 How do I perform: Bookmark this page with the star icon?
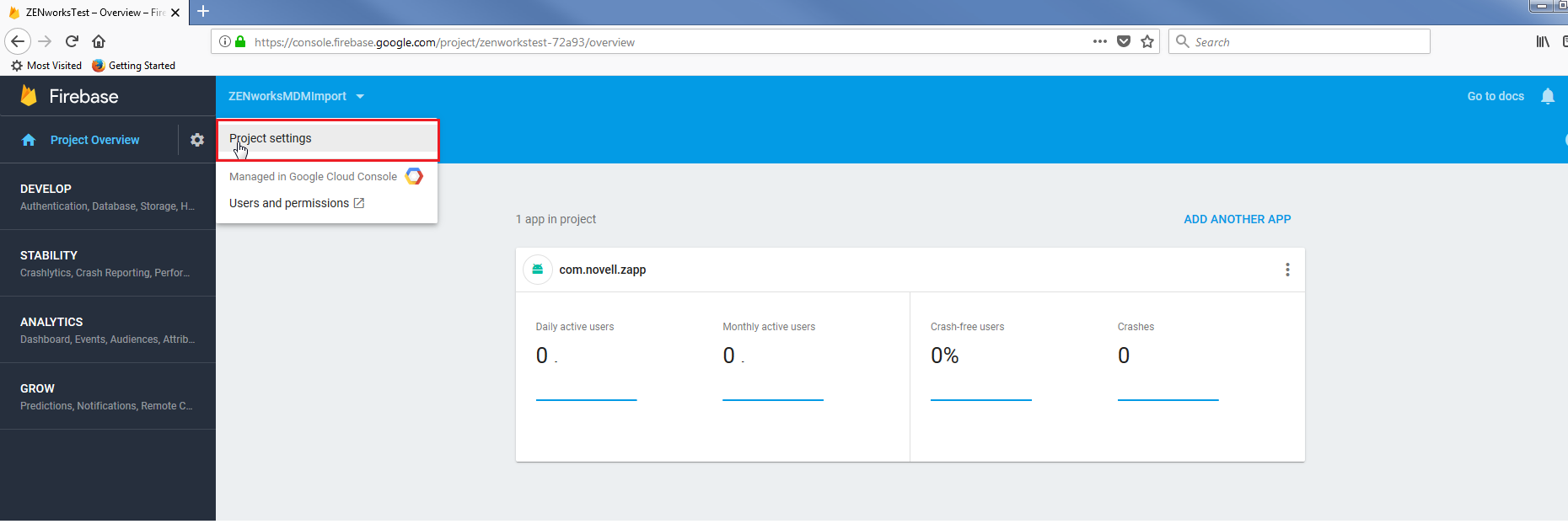(1147, 41)
